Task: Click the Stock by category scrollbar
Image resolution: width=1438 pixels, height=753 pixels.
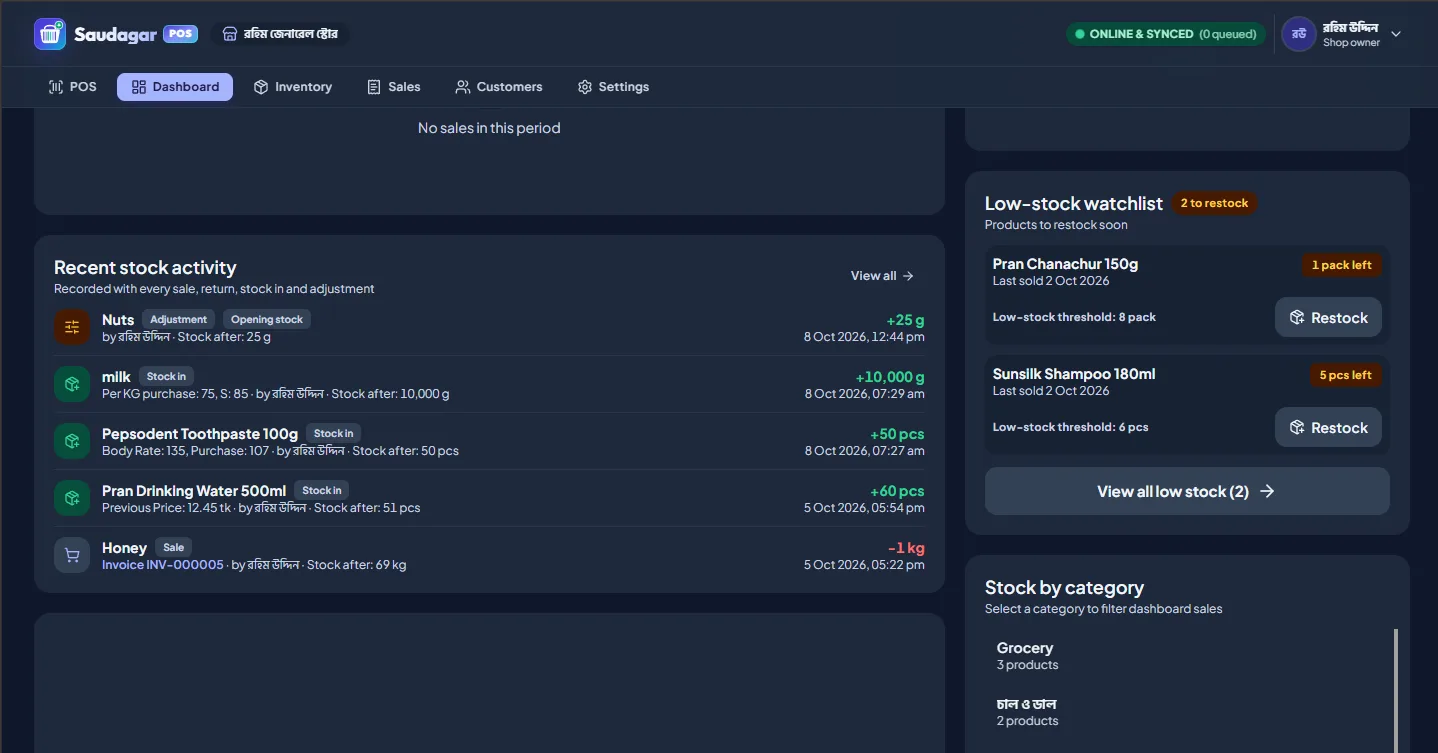Action: [x=1396, y=690]
